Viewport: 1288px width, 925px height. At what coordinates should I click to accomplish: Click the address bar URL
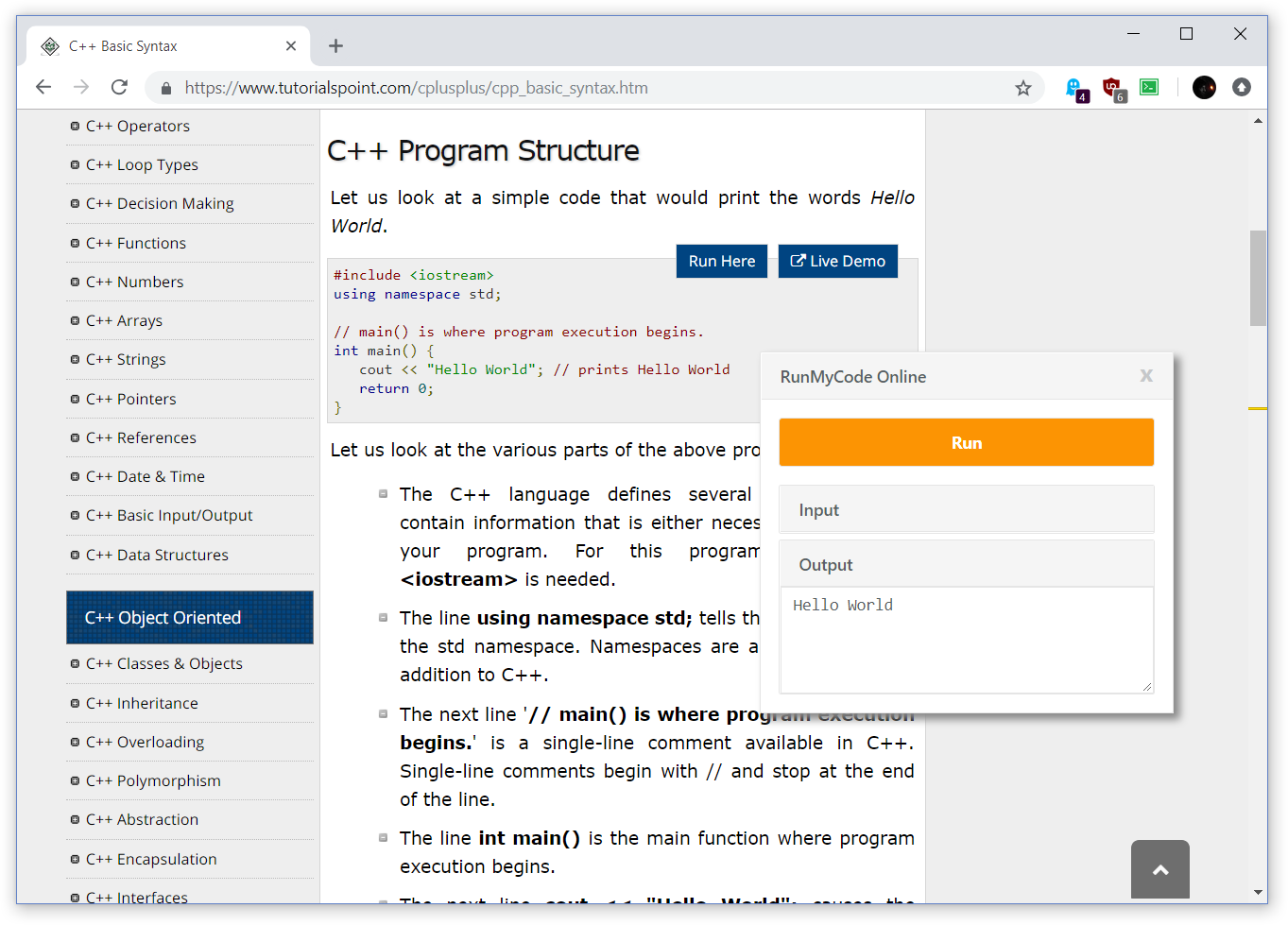coord(417,88)
